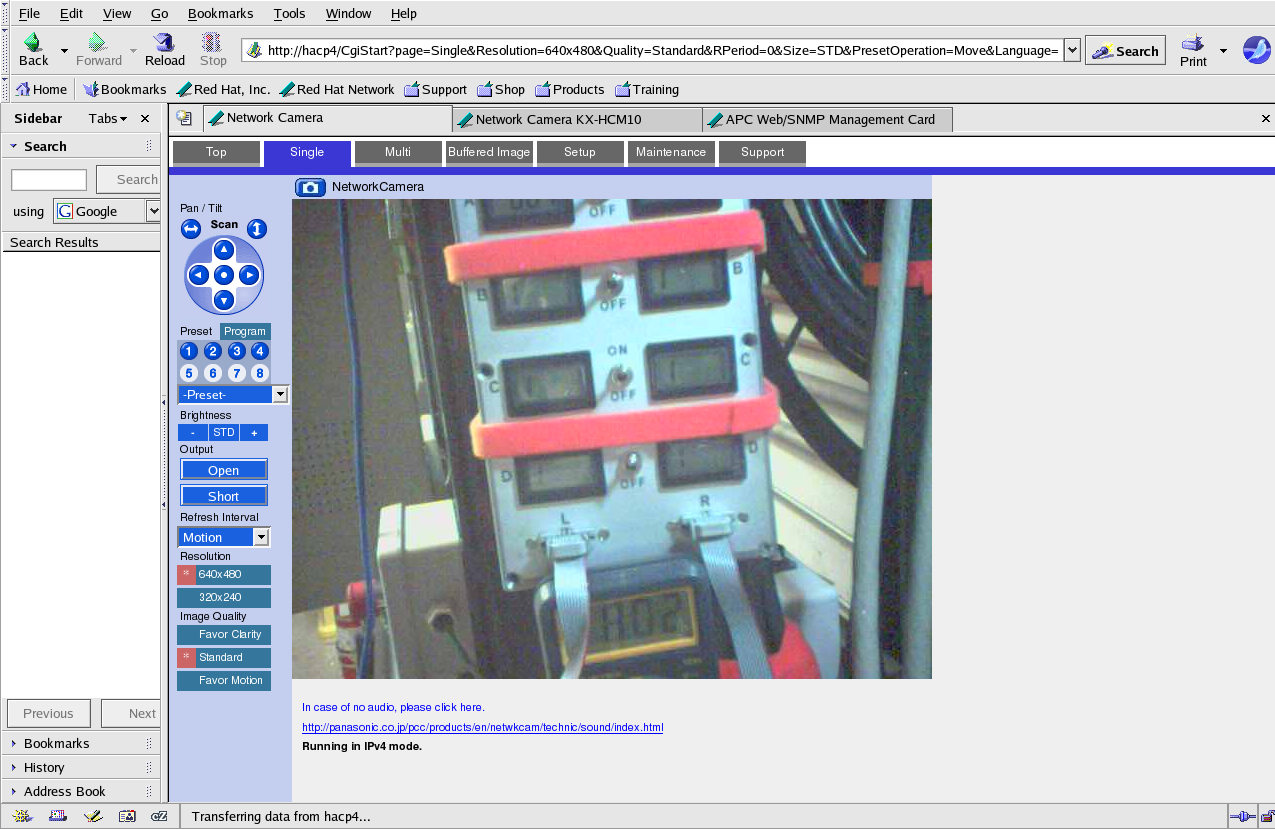This screenshot has width=1275, height=829.
Task: Set output to Short
Action: click(224, 496)
